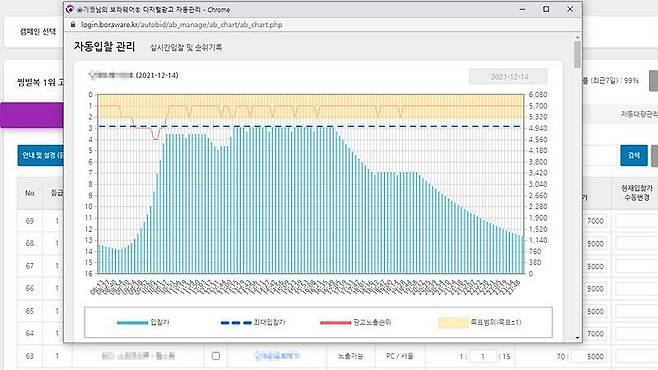Click PC / 서울 cell in row 63
Screen dimensions: 658x370
[x=400, y=356]
